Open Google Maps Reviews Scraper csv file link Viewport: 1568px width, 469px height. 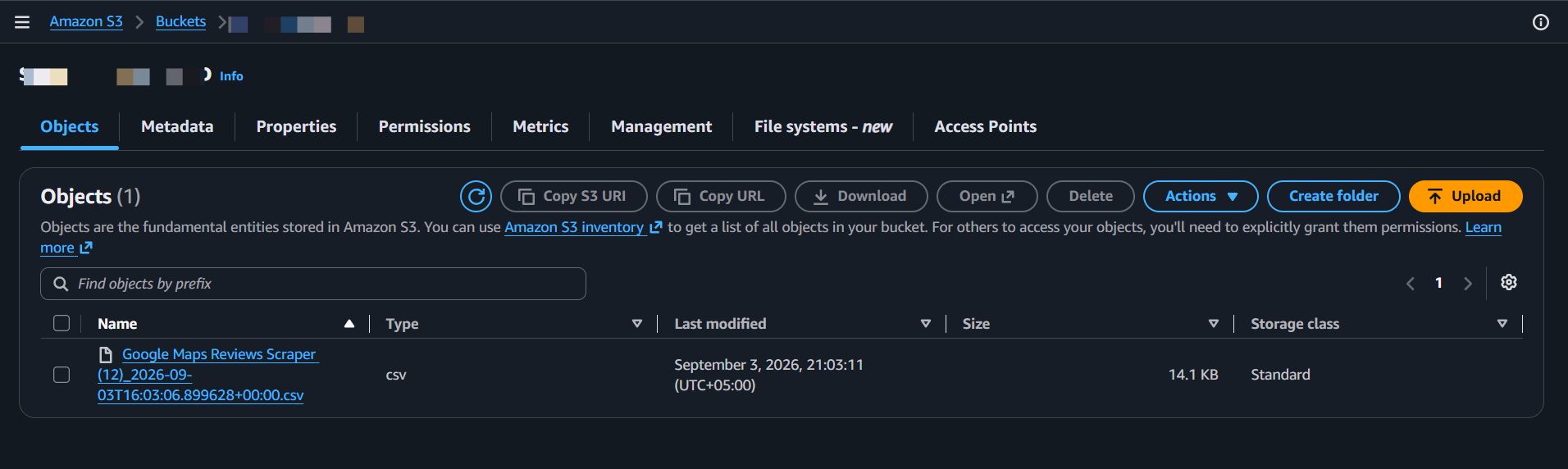[207, 375]
